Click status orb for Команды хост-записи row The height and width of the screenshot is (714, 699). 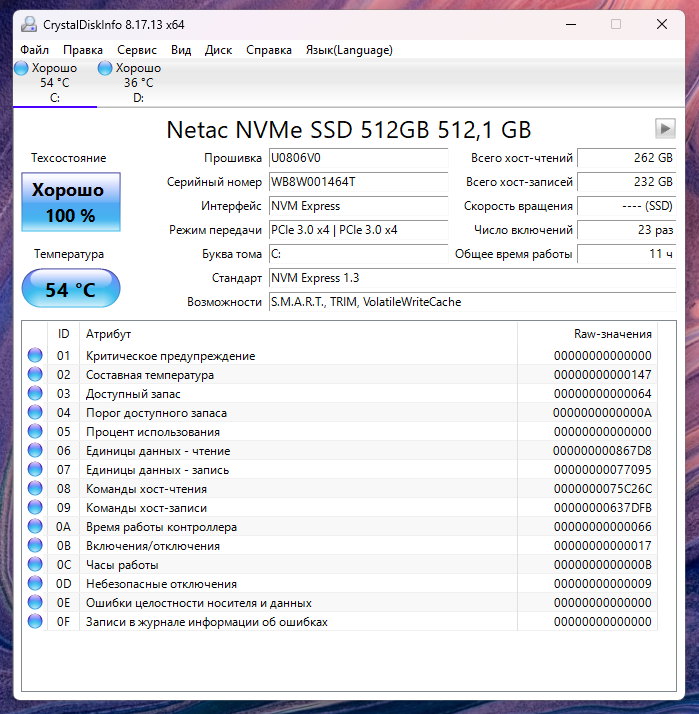35,507
